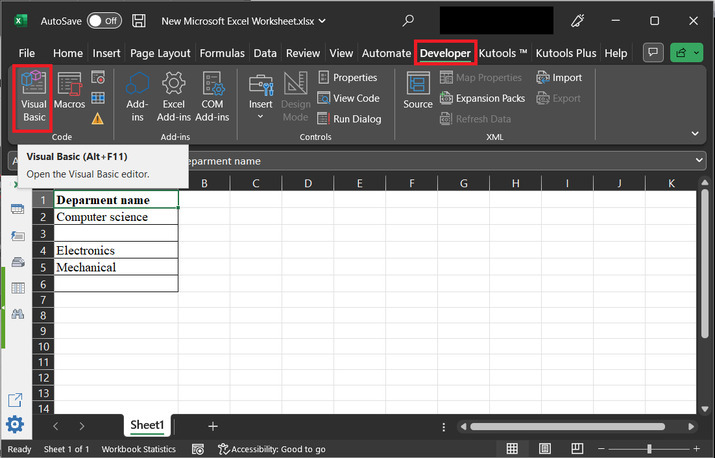Click the Add-ins icon

[x=137, y=96]
